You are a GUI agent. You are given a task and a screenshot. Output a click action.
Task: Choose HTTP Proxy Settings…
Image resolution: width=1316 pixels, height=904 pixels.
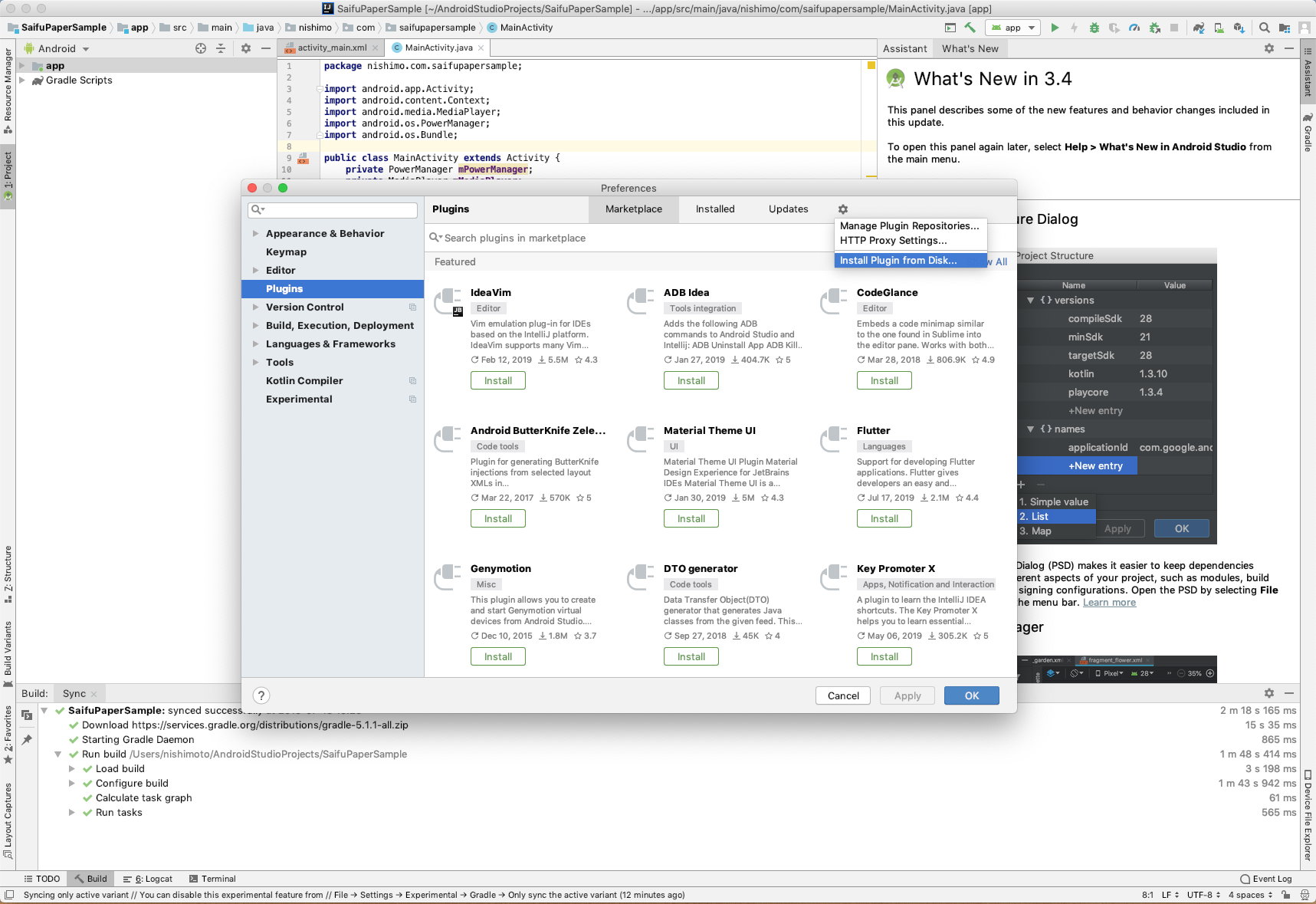911,240
